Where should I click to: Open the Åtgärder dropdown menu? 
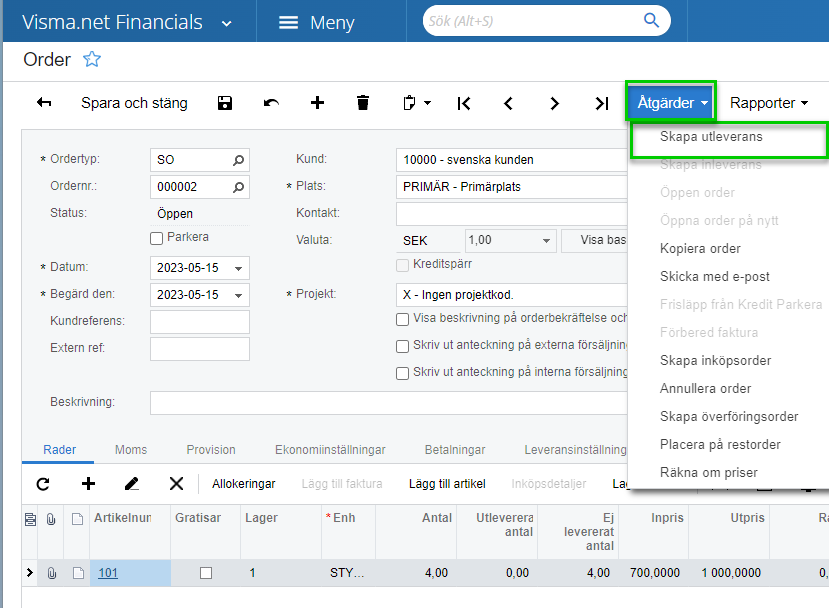click(671, 102)
